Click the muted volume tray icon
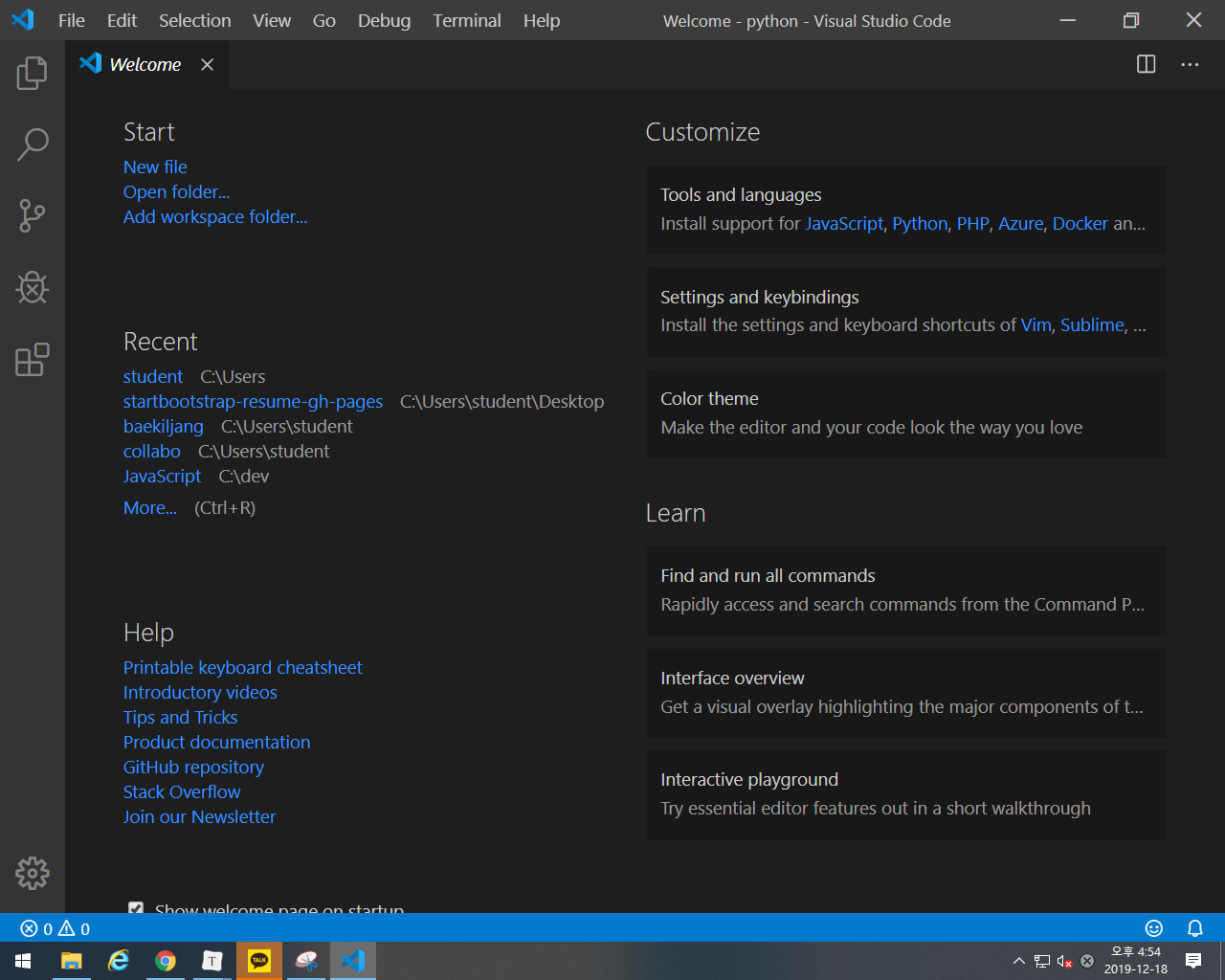This screenshot has width=1225, height=980. tap(1064, 961)
